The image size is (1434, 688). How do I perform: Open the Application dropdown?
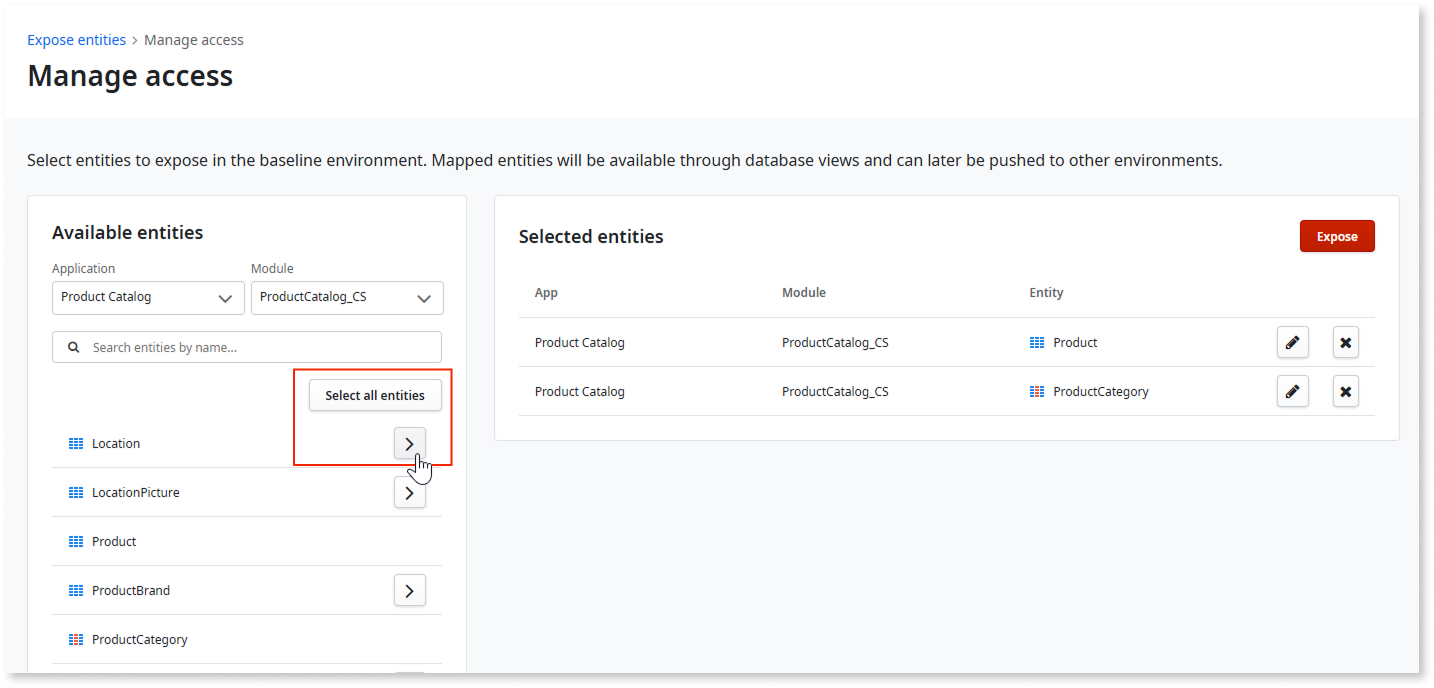[148, 297]
